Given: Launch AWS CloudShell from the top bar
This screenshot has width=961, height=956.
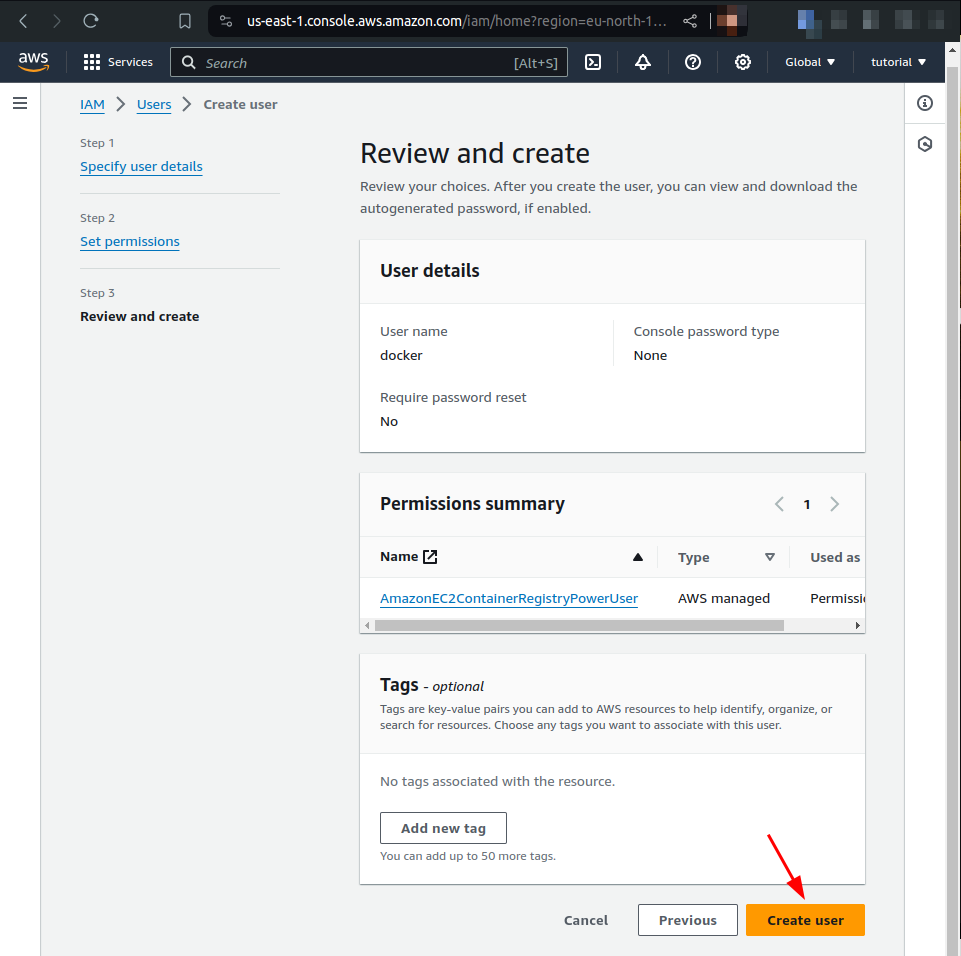Looking at the screenshot, I should pos(593,62).
